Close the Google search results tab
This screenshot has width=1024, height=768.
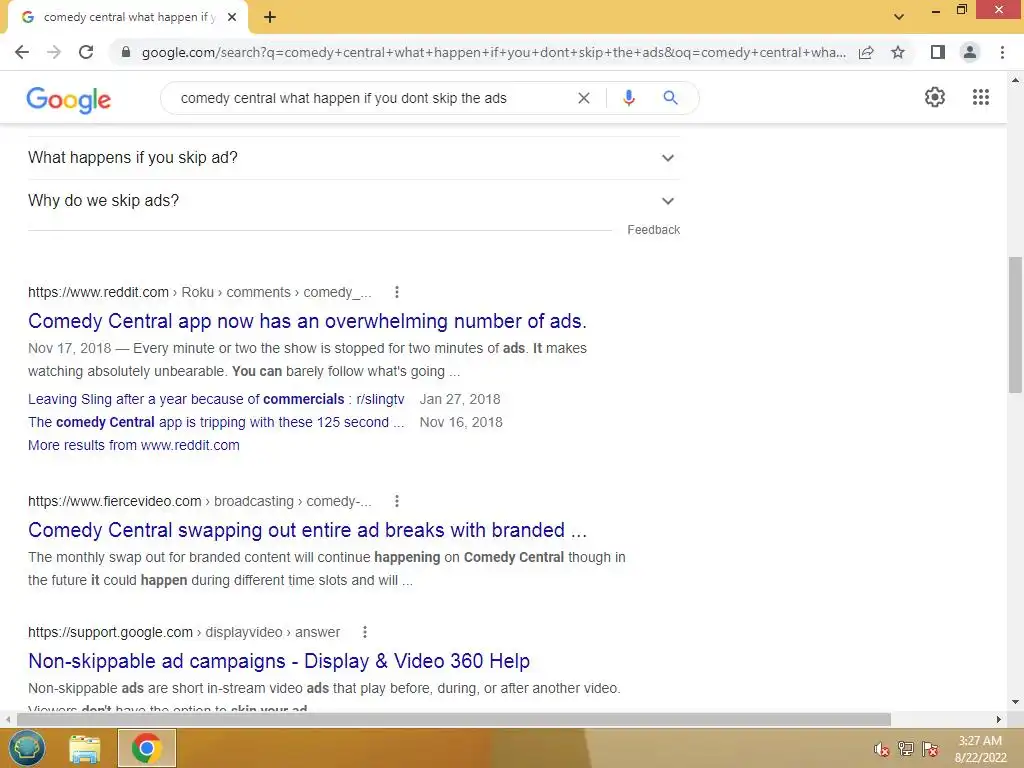pos(232,18)
